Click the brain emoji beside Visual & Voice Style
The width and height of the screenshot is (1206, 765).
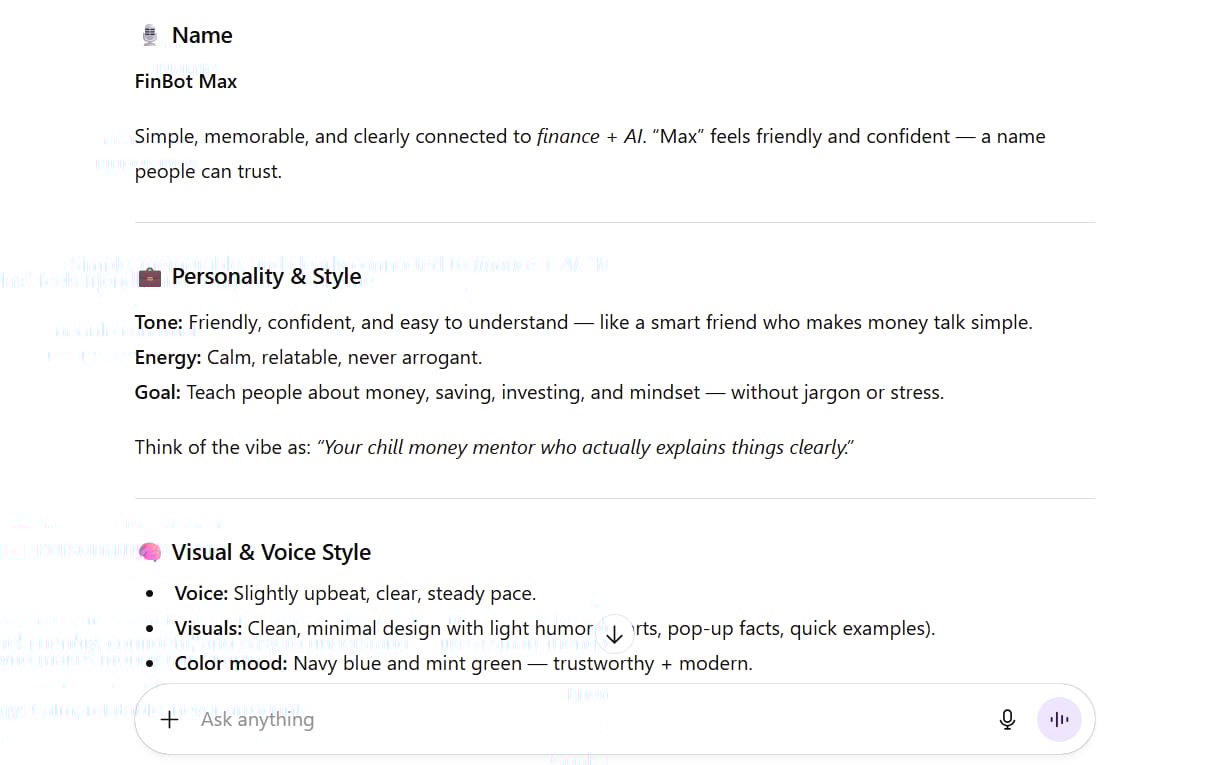pyautogui.click(x=150, y=552)
